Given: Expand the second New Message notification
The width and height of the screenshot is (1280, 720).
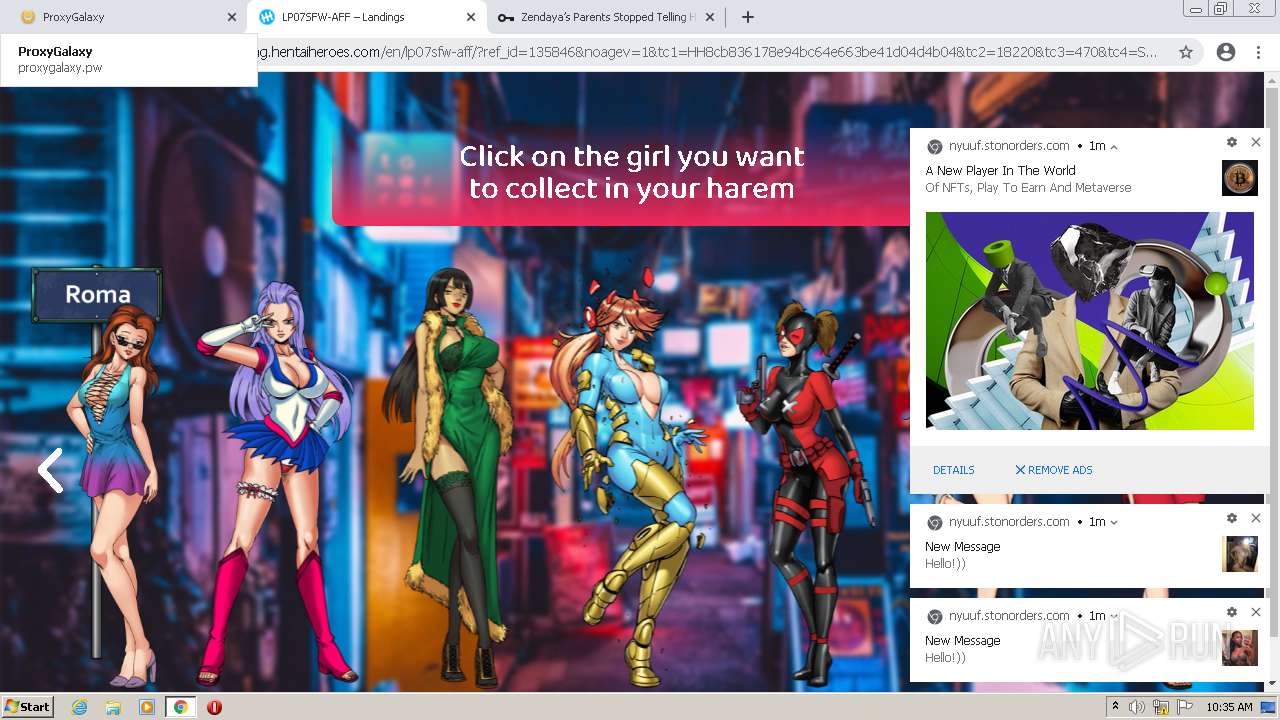Looking at the screenshot, I should pyautogui.click(x=1114, y=616).
